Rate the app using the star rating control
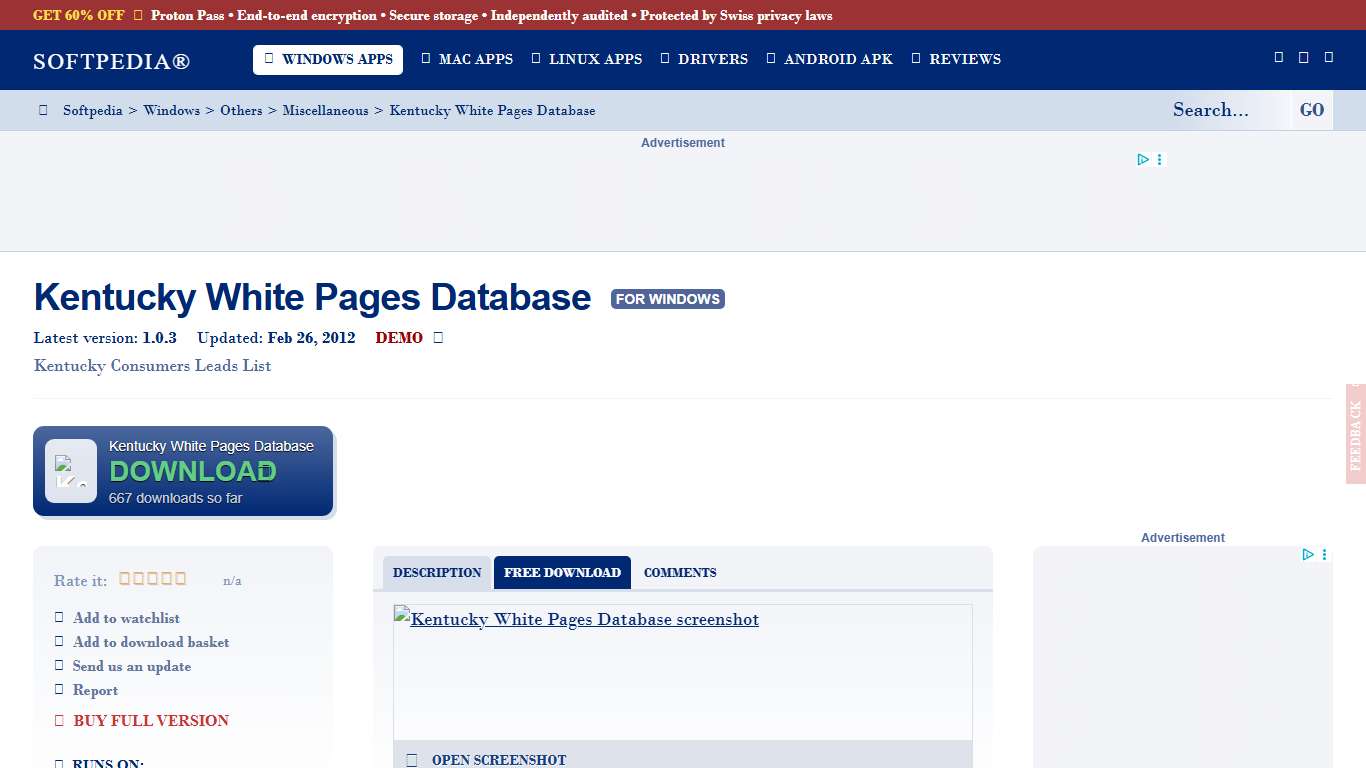Image resolution: width=1366 pixels, height=768 pixels. click(152, 578)
